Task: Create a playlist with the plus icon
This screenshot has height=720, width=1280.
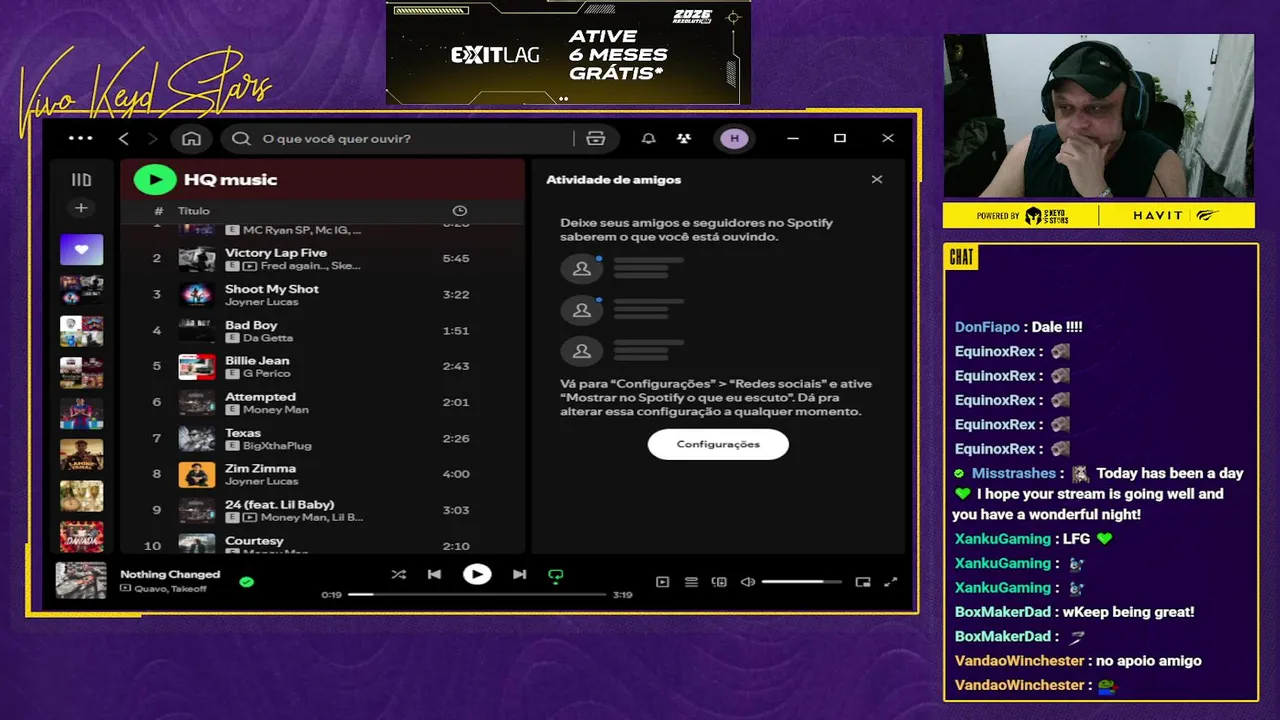Action: [81, 208]
